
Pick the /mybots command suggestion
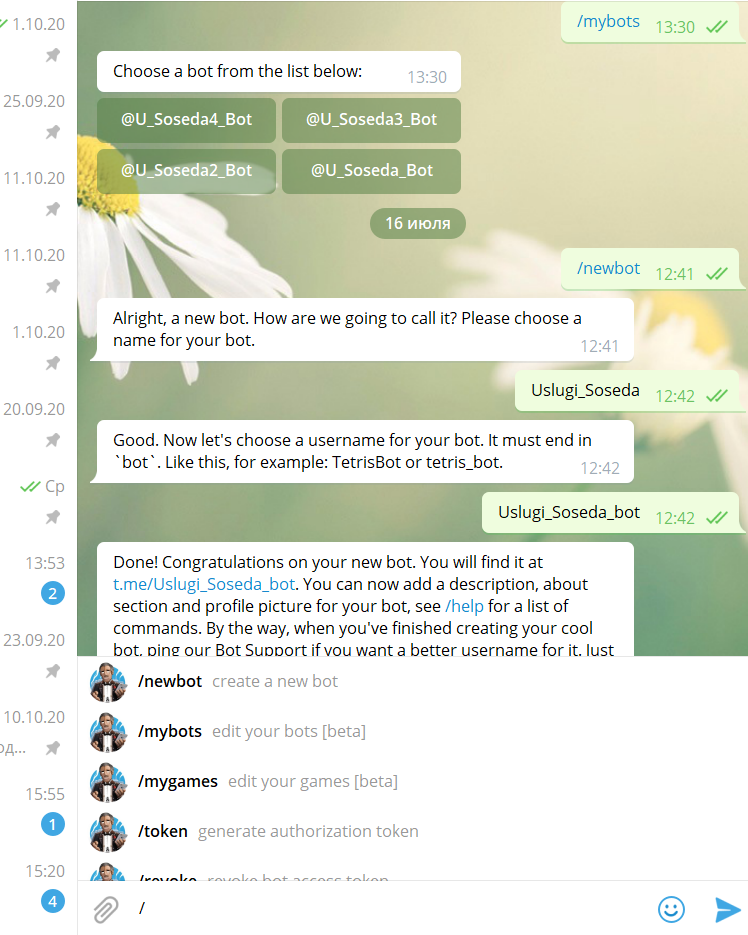click(412, 732)
